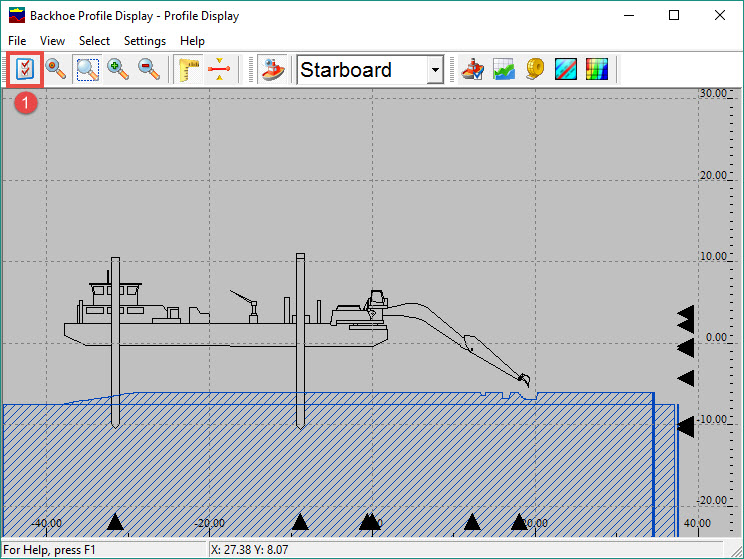The width and height of the screenshot is (744, 559).
Task: Click the zoom in icon
Action: (119, 70)
